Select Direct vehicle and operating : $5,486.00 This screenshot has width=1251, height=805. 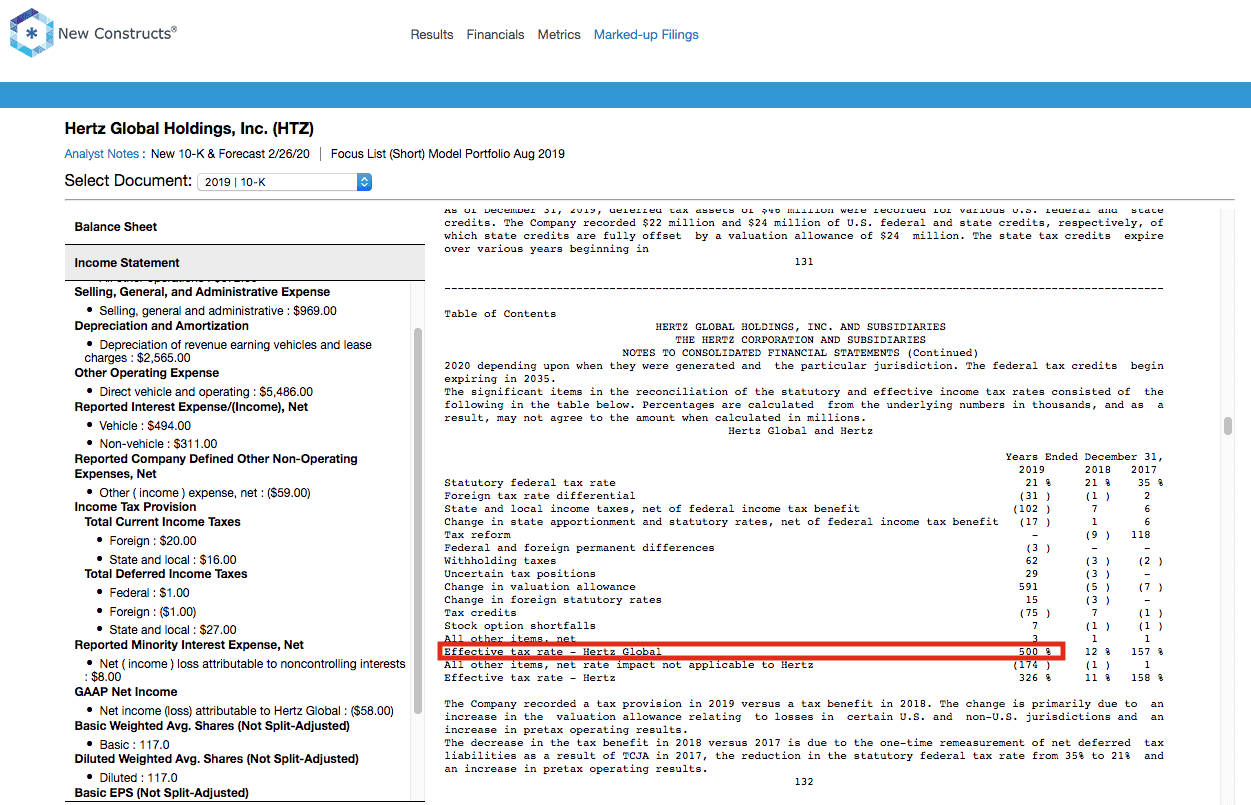click(x=206, y=392)
